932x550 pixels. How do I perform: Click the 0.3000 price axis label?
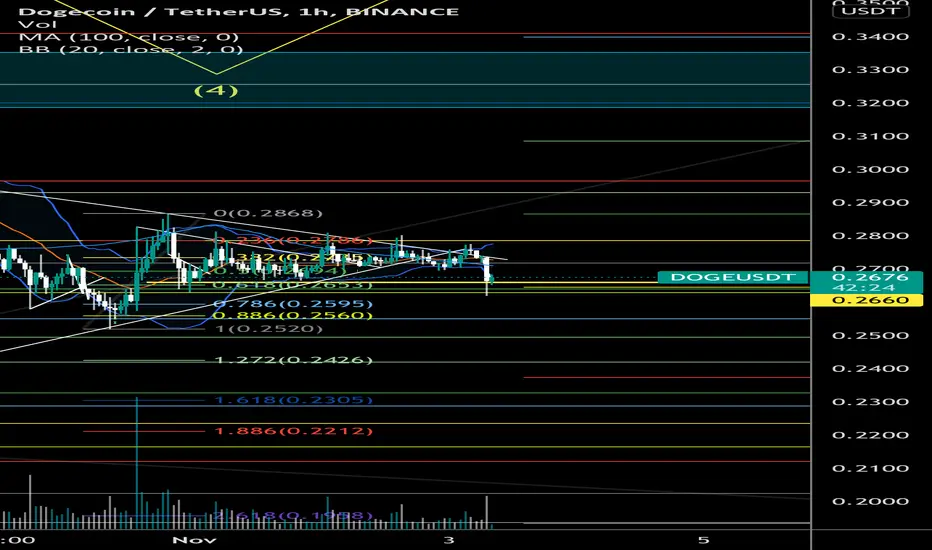[x=870, y=169]
